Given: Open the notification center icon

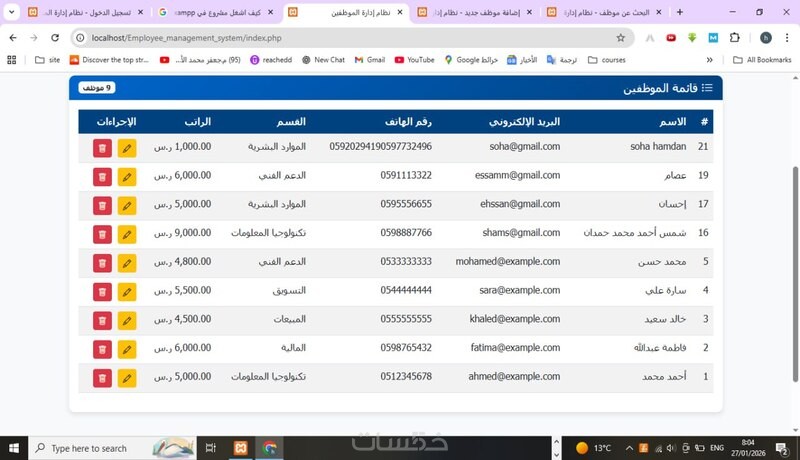Looking at the screenshot, I should click(x=782, y=448).
